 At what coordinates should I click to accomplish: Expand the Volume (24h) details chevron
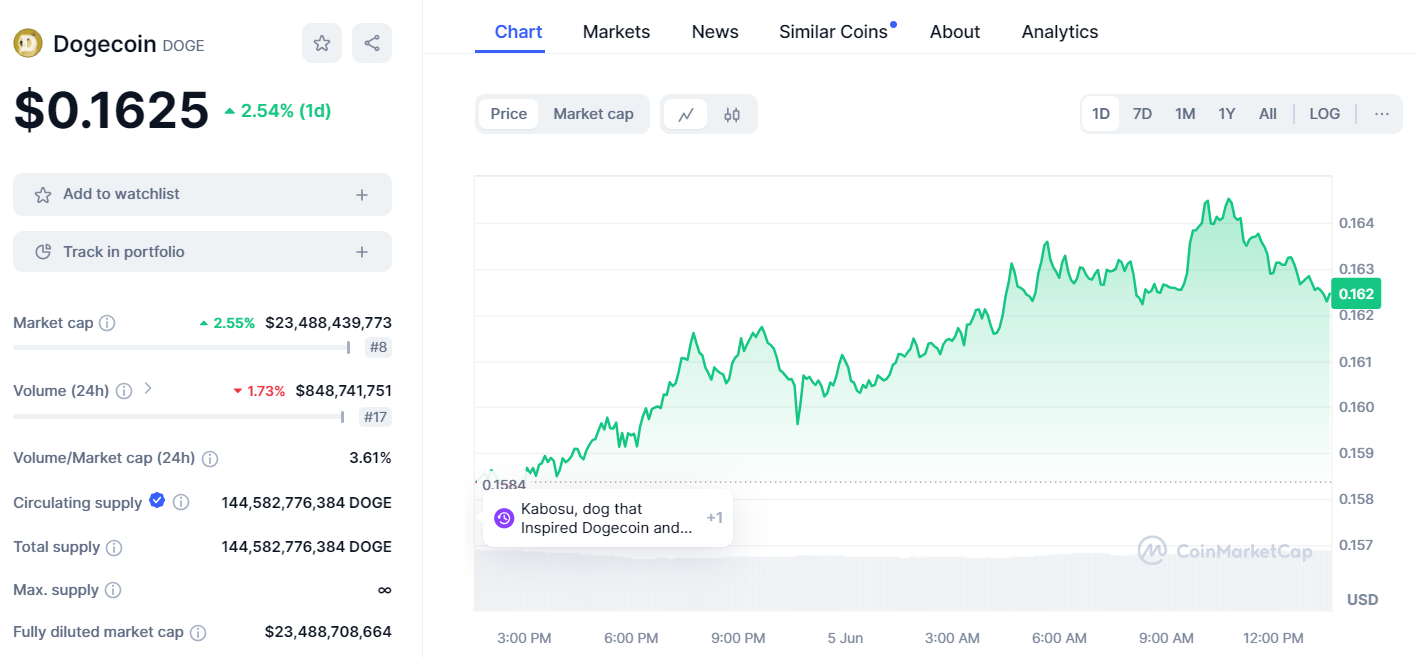[148, 389]
